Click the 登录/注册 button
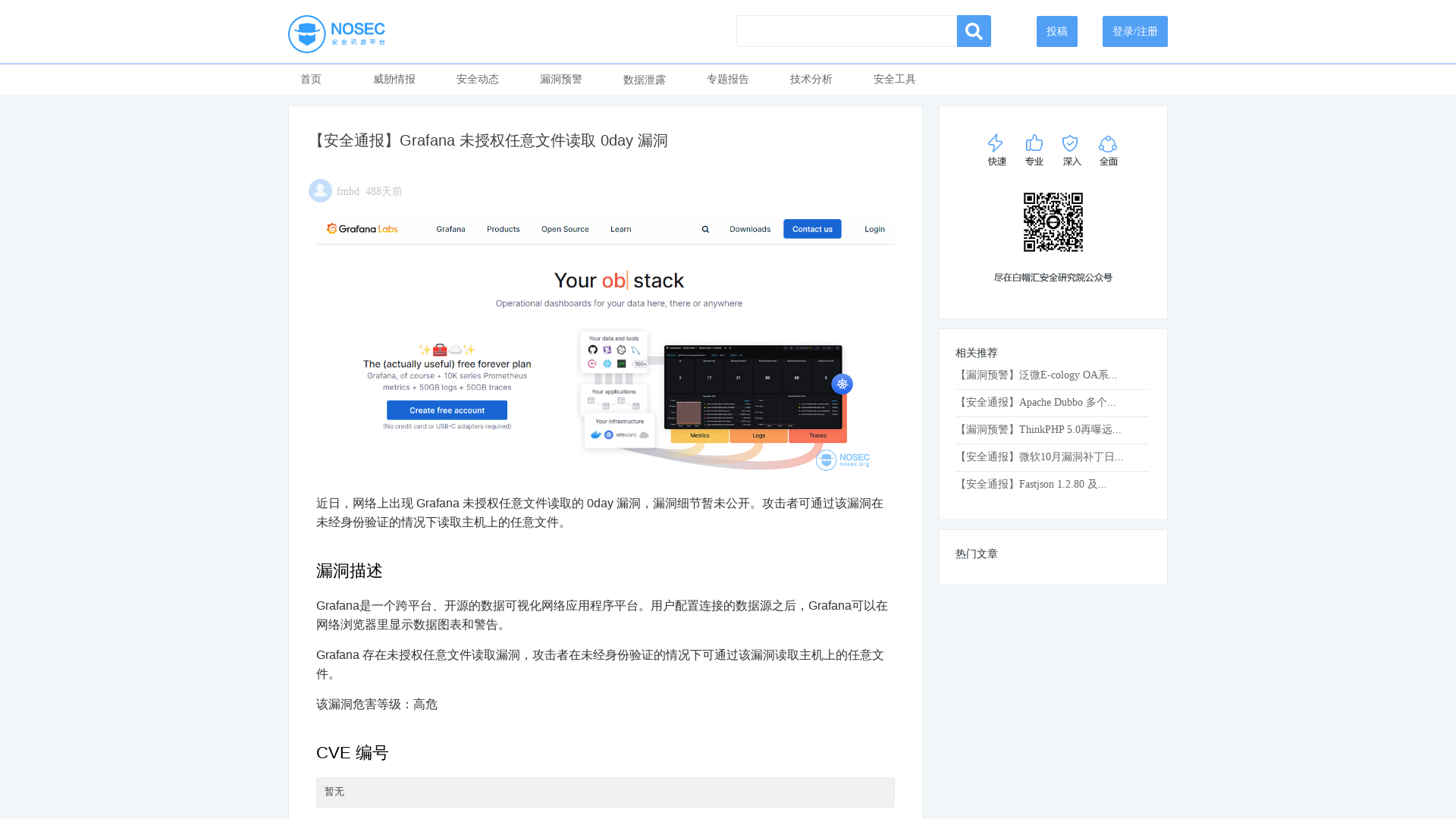 (x=1135, y=31)
